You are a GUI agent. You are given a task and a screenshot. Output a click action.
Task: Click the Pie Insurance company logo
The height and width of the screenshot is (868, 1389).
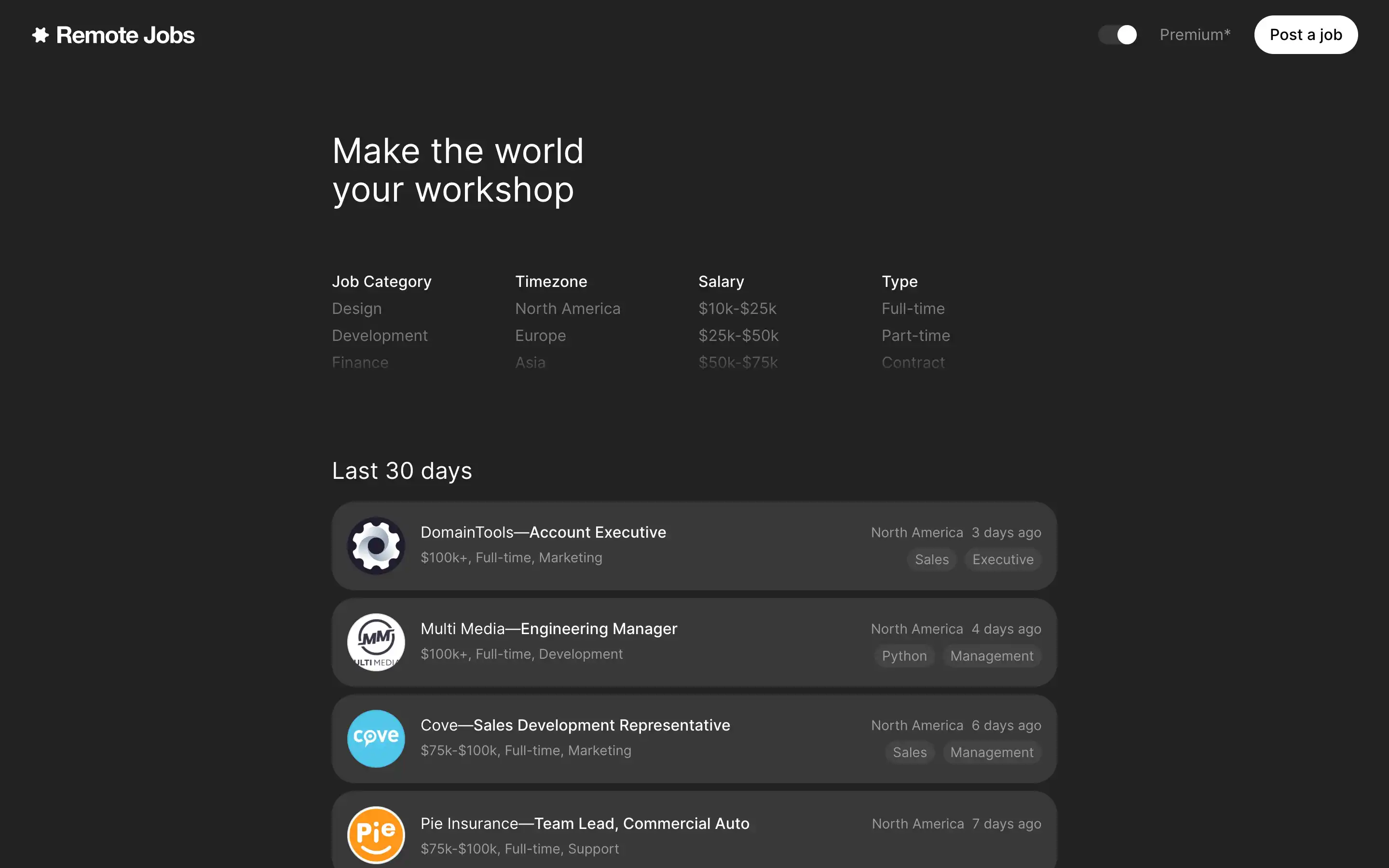[x=376, y=835]
